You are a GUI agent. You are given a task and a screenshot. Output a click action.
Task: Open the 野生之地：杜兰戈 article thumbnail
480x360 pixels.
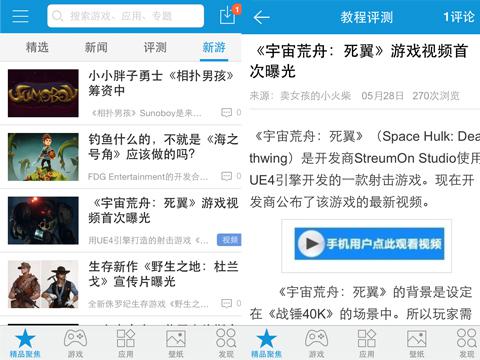coord(43,284)
